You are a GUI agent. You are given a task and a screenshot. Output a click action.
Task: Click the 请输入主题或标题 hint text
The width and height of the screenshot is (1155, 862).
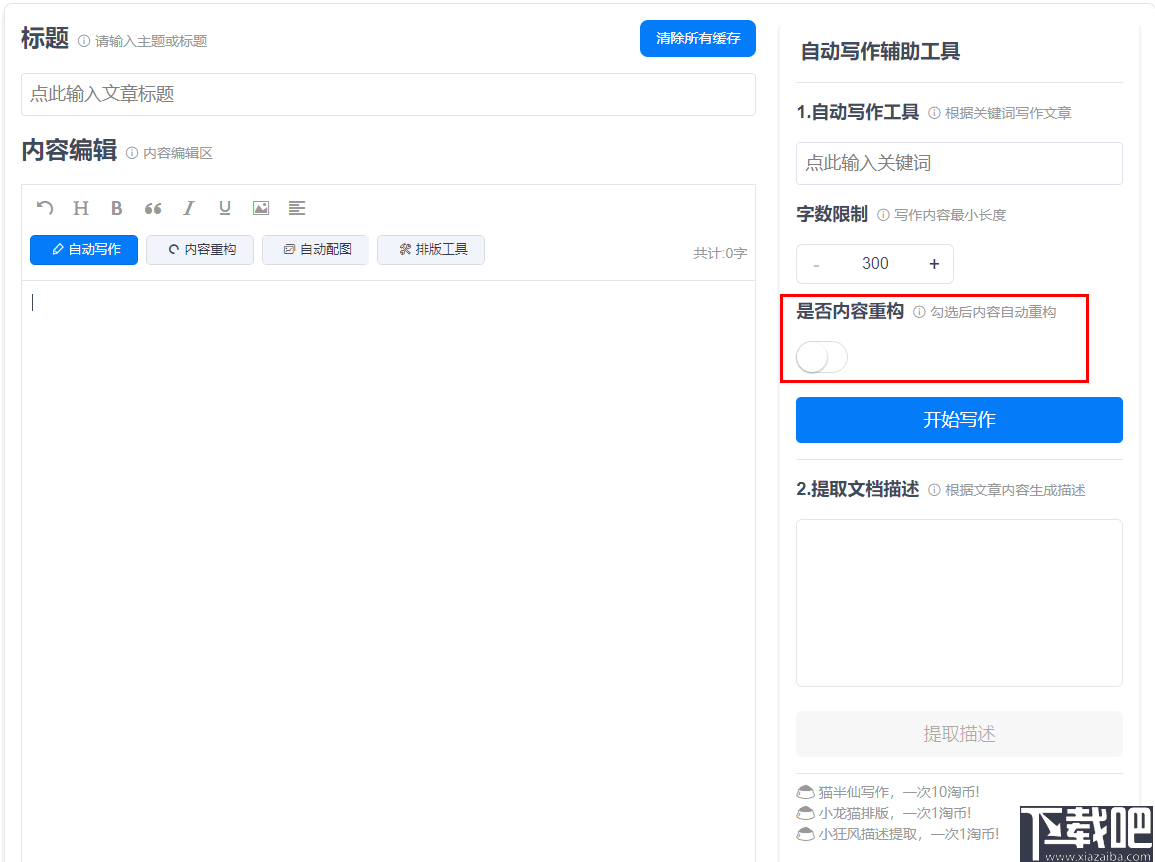[x=151, y=41]
